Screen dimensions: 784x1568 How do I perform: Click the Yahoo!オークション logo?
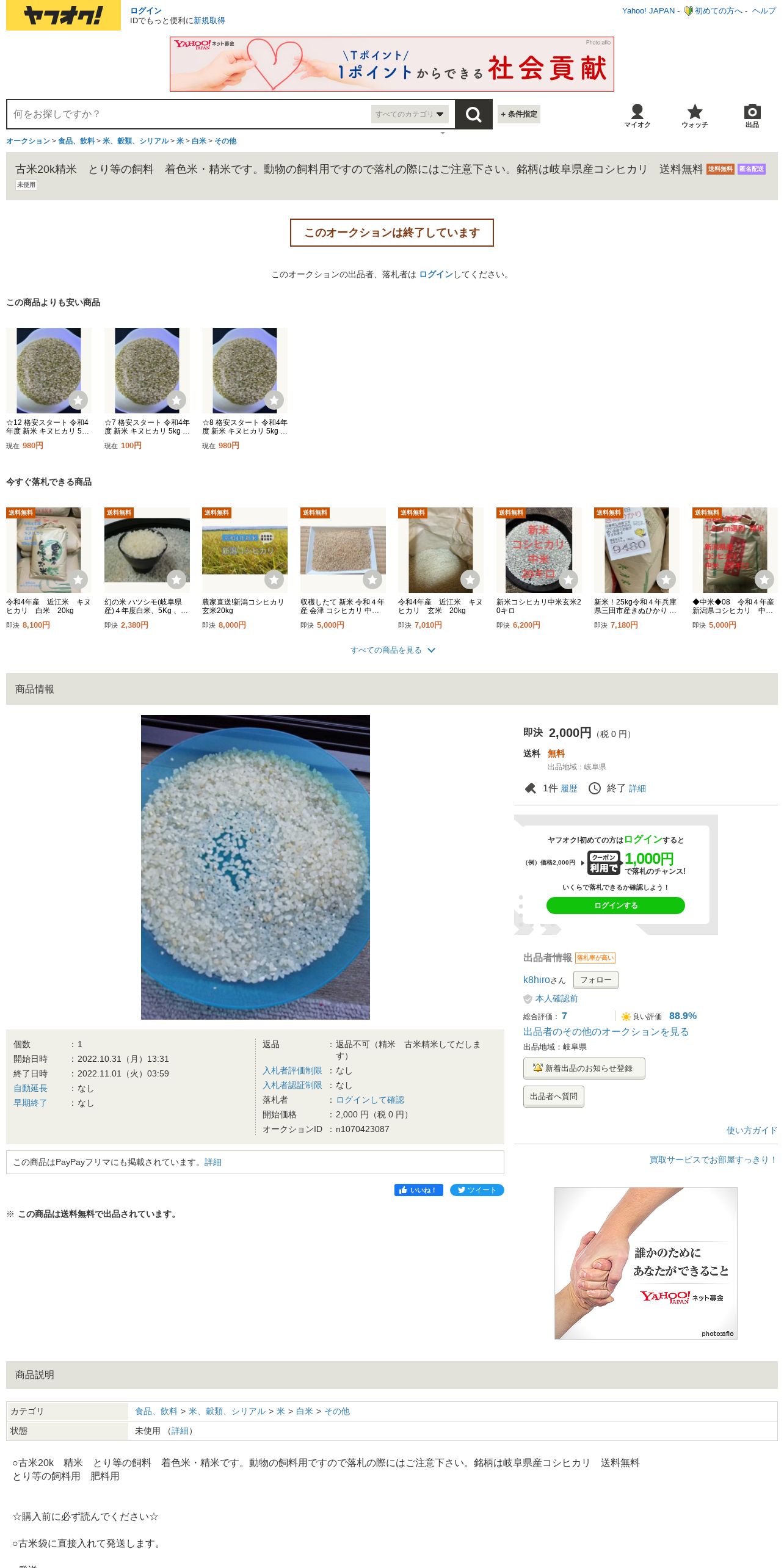(64, 15)
